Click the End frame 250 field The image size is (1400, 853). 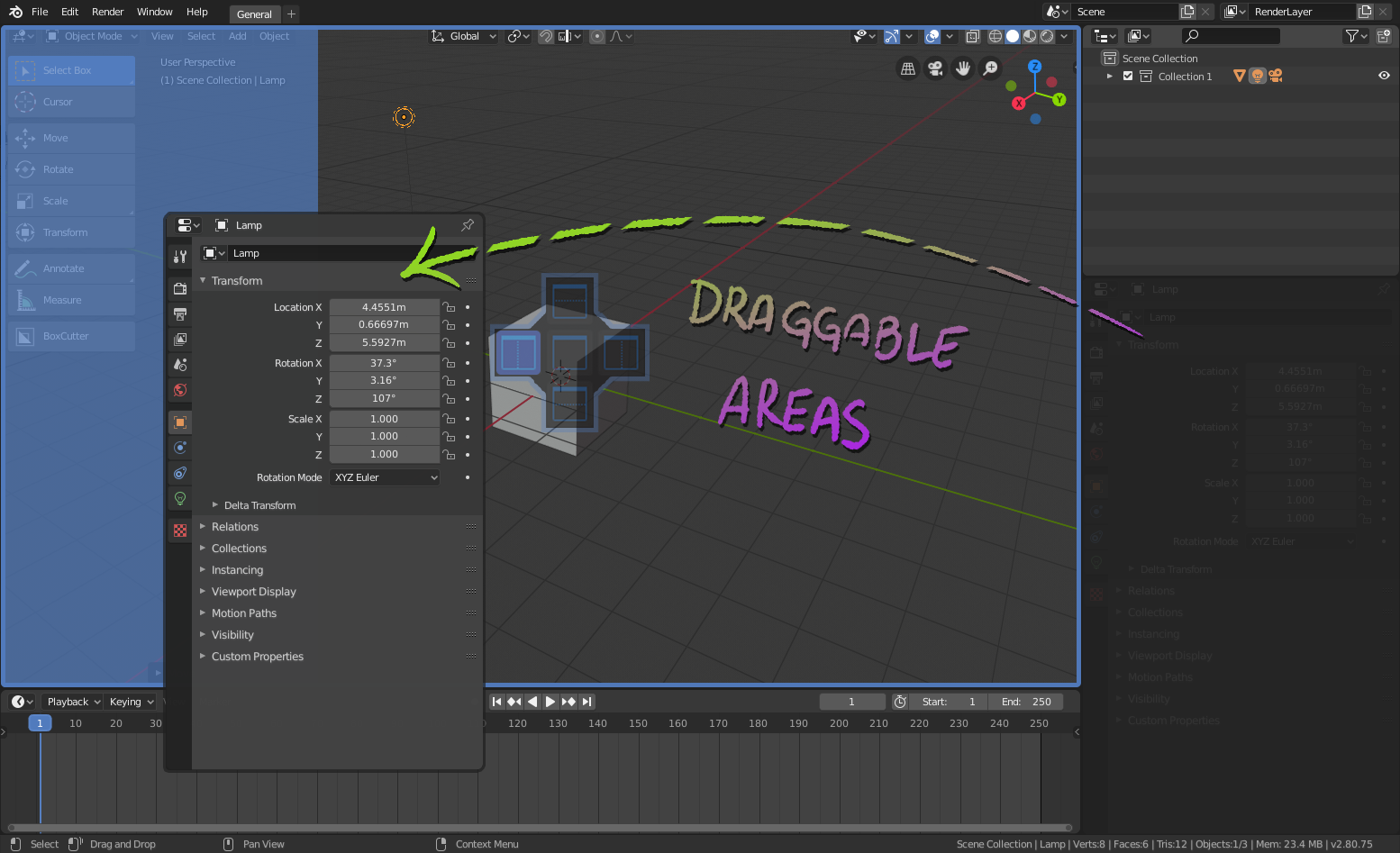click(1026, 702)
